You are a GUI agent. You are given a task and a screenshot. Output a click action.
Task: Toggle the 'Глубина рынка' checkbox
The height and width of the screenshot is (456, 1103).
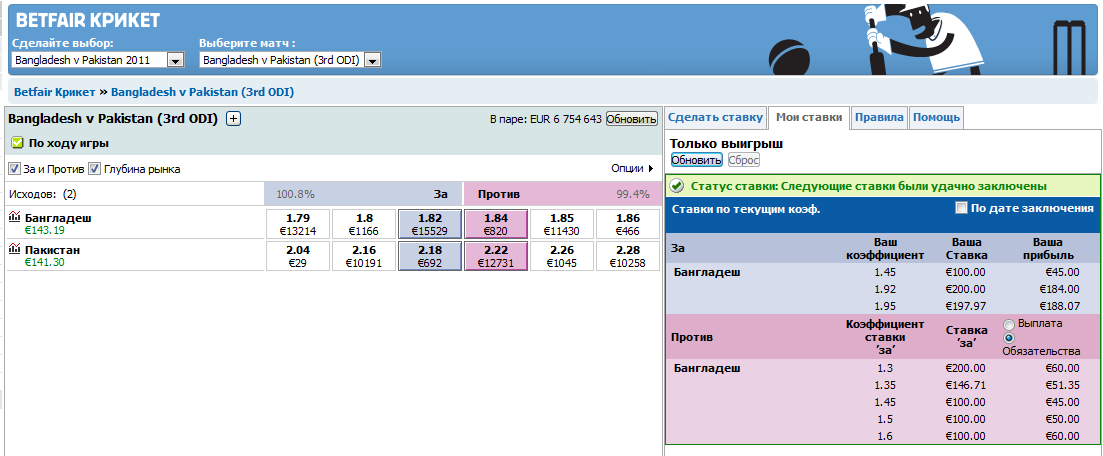coord(94,169)
